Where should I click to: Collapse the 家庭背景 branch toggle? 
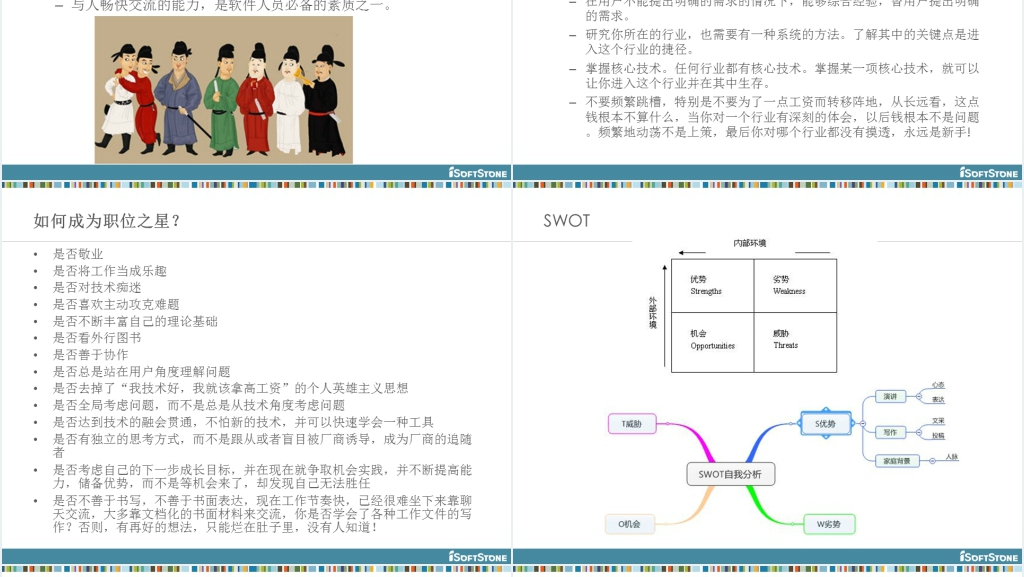tap(932, 461)
